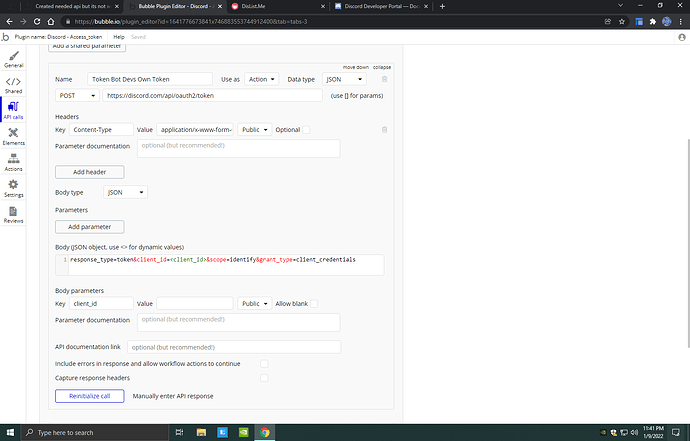Click the API documentation link field
The height and width of the screenshot is (441, 690).
pos(234,347)
